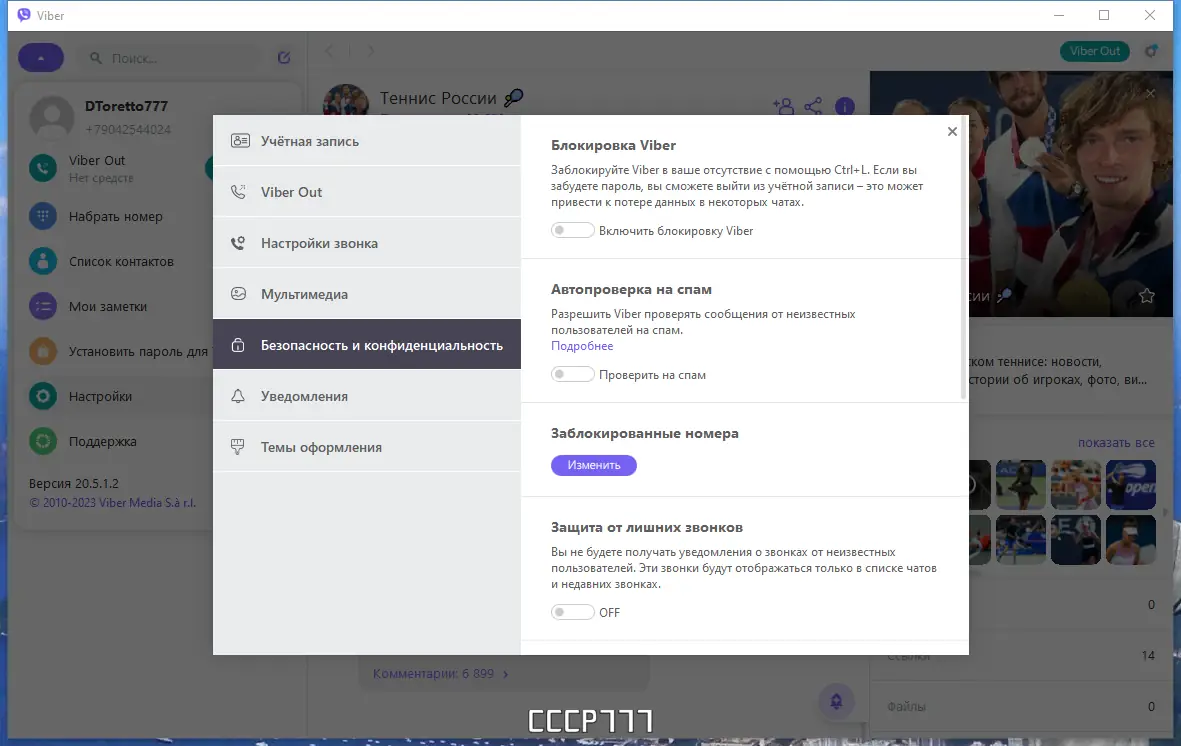This screenshot has width=1181, height=746.
Task: Click forward navigation arrow
Action: tap(371, 50)
